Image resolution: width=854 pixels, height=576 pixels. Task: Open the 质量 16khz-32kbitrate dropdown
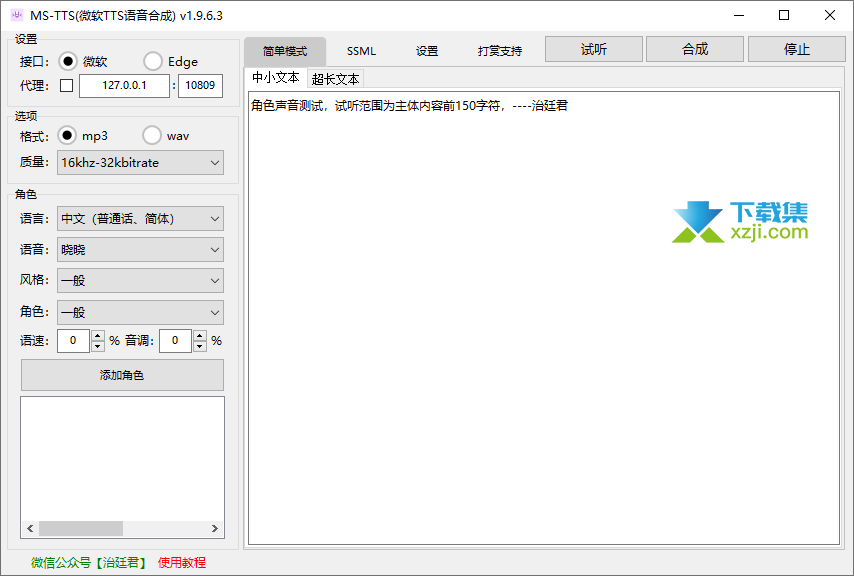(141, 163)
